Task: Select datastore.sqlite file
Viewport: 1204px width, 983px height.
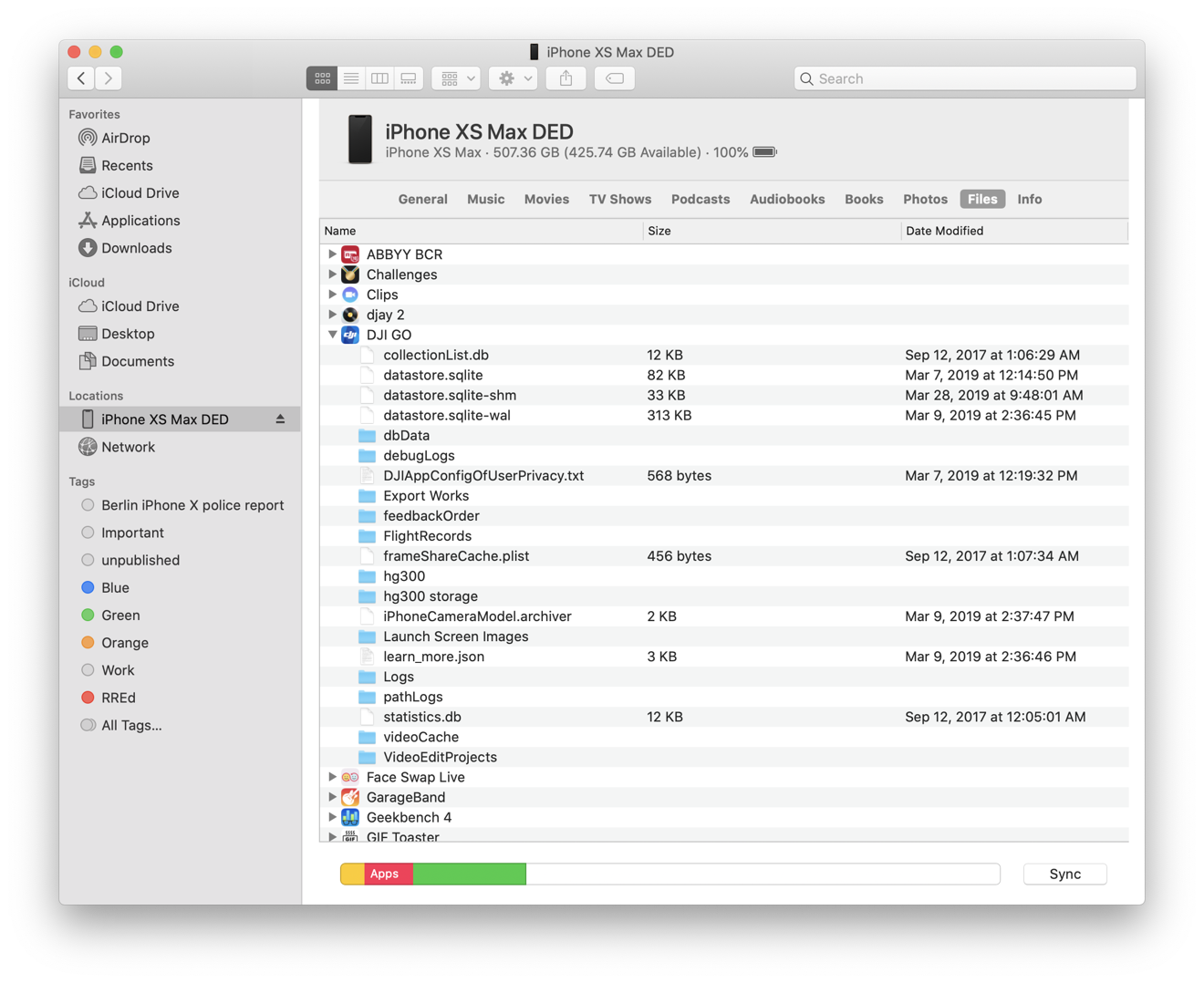Action: tap(724, 375)
